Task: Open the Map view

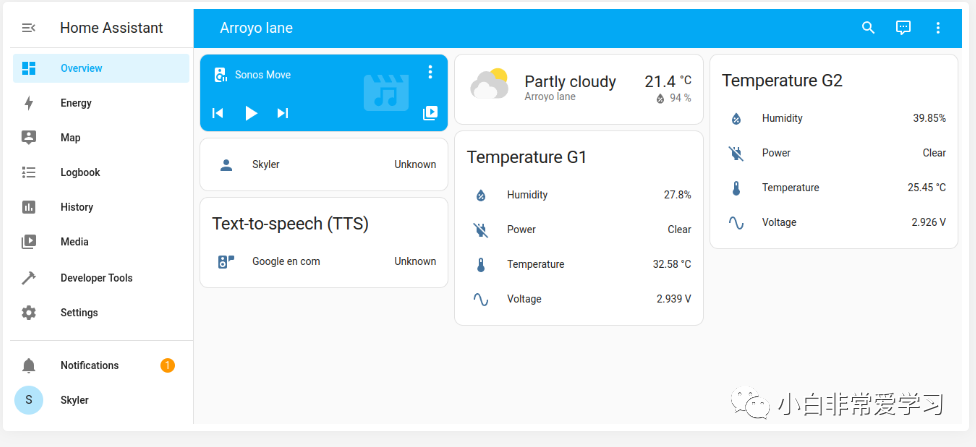Action: click(101, 138)
